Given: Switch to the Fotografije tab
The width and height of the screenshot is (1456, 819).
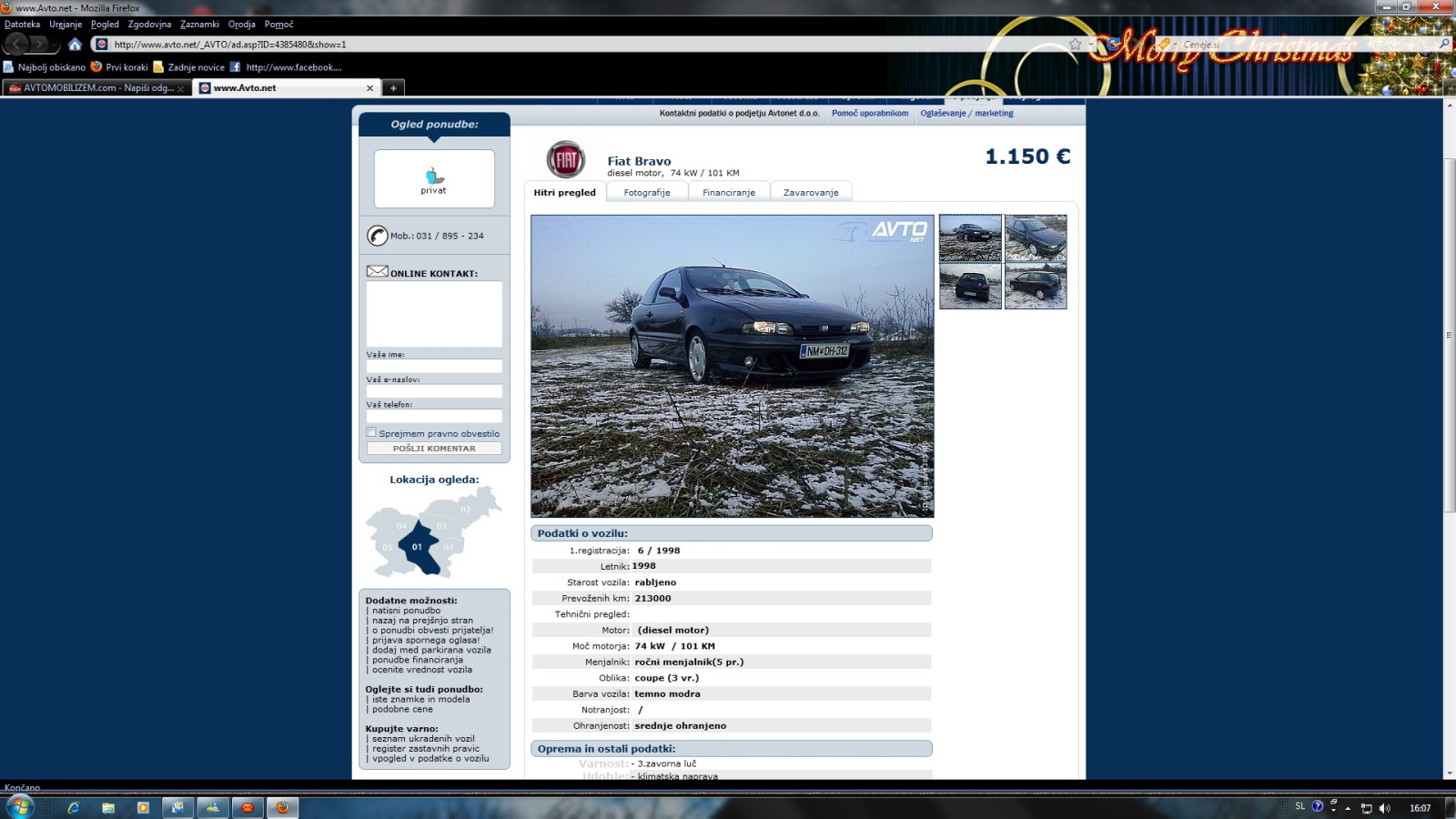Looking at the screenshot, I should (x=647, y=192).
